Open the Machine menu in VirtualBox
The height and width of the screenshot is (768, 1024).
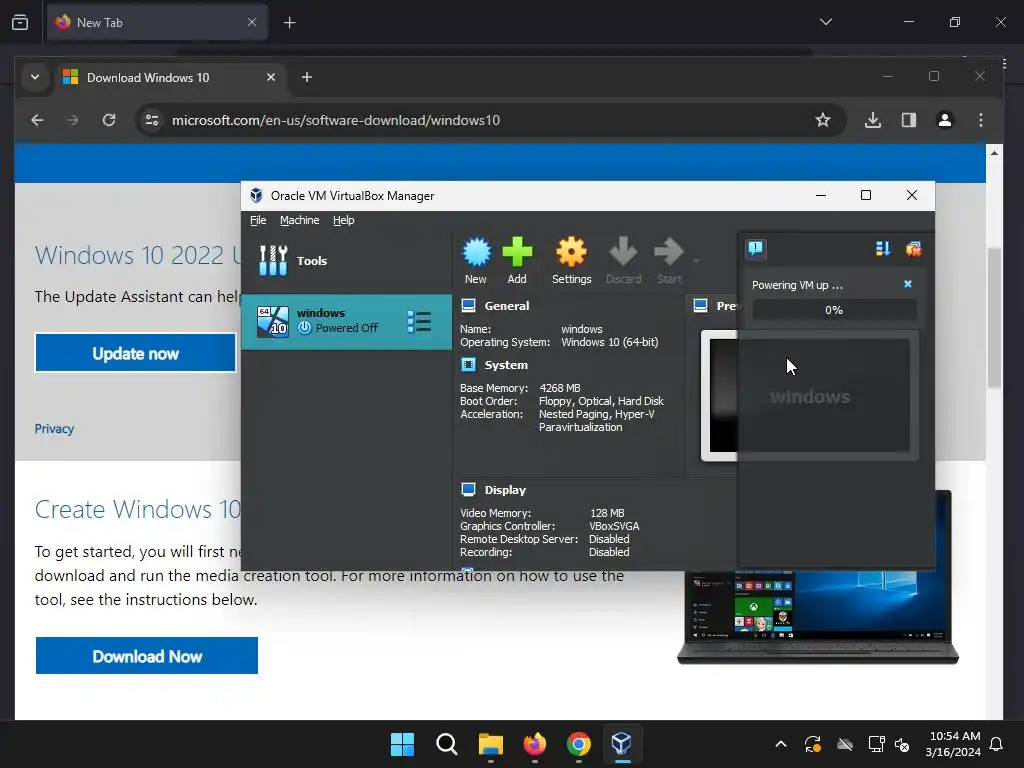(300, 220)
